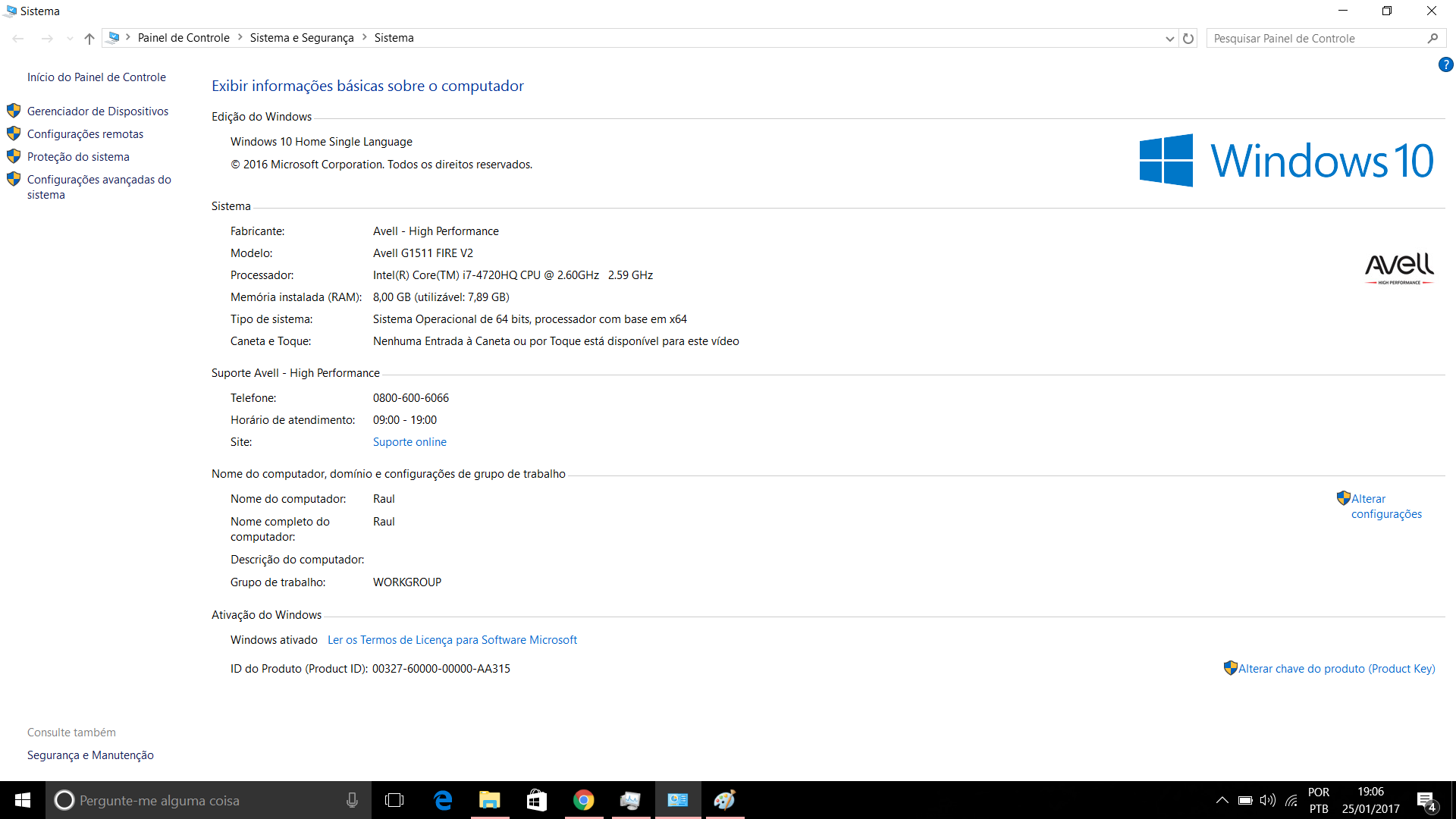Expand the chevron after Painel de Controle
Screen dimensions: 1456x819
(240, 37)
